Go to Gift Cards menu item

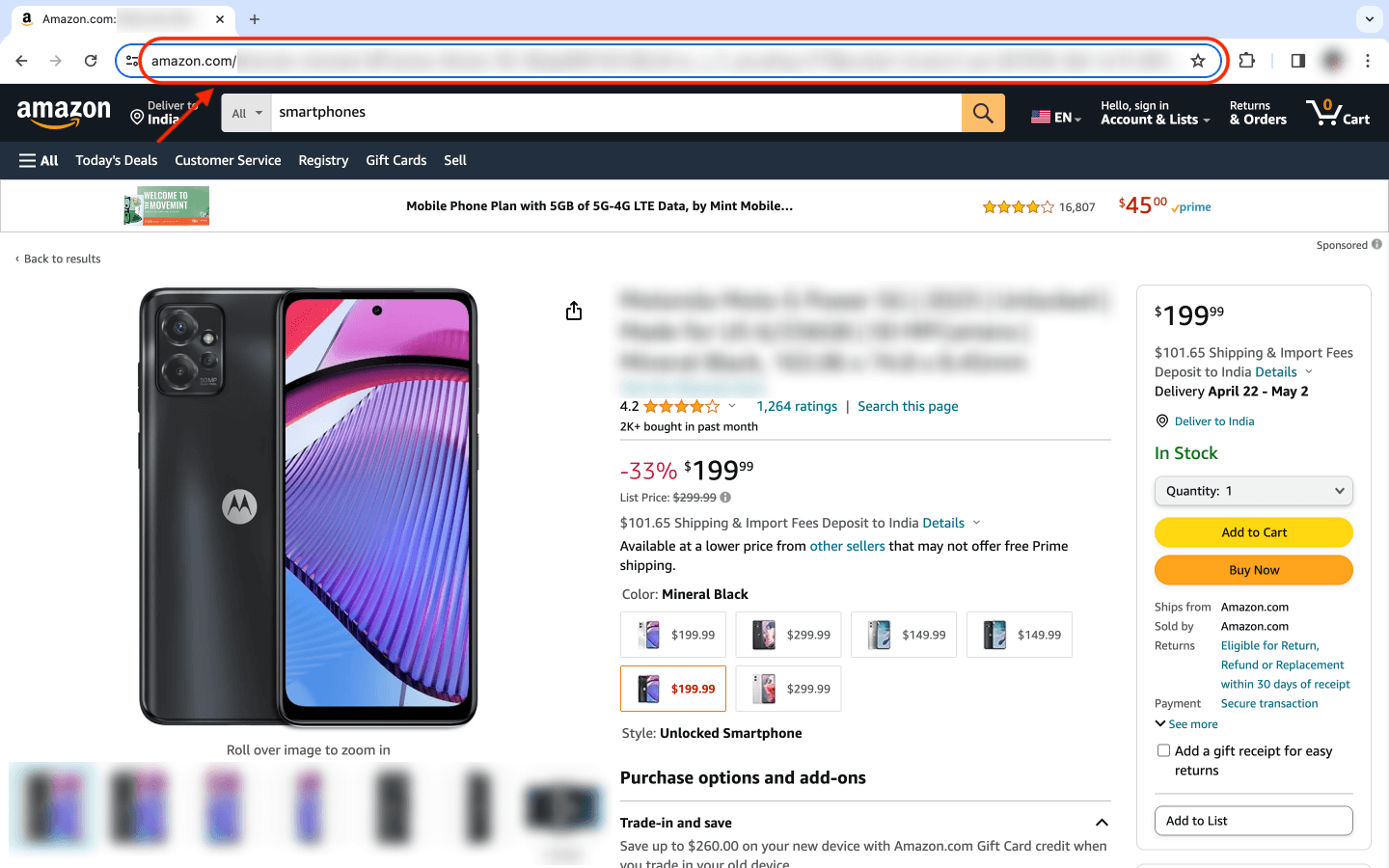[395, 160]
